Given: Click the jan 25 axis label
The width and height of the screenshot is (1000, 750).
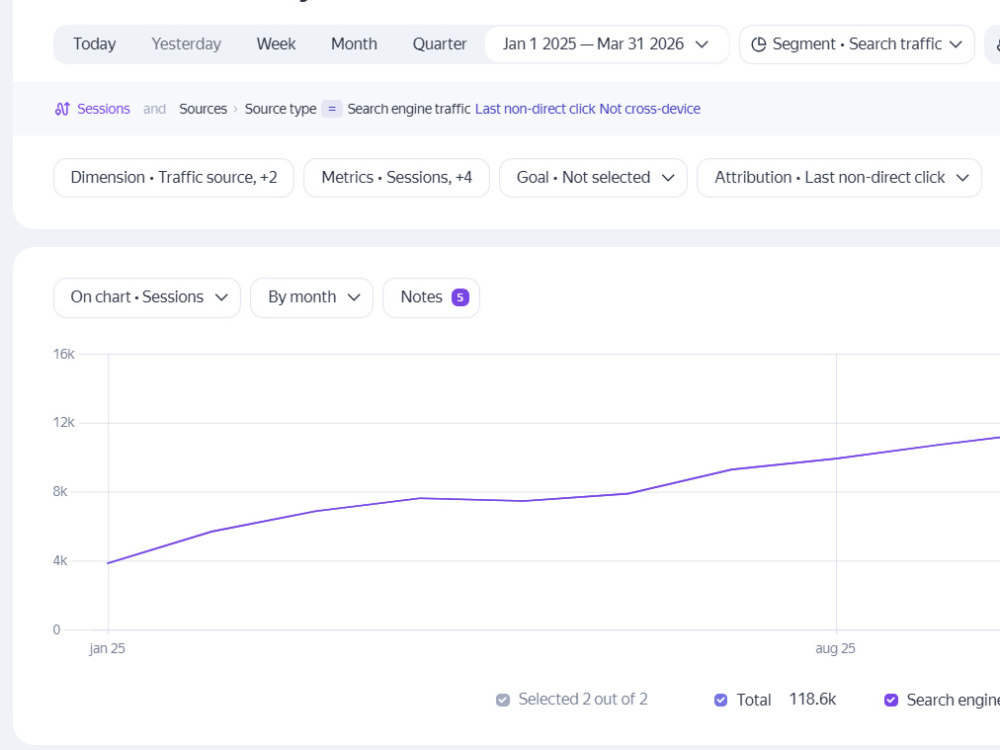Looking at the screenshot, I should pos(107,649).
